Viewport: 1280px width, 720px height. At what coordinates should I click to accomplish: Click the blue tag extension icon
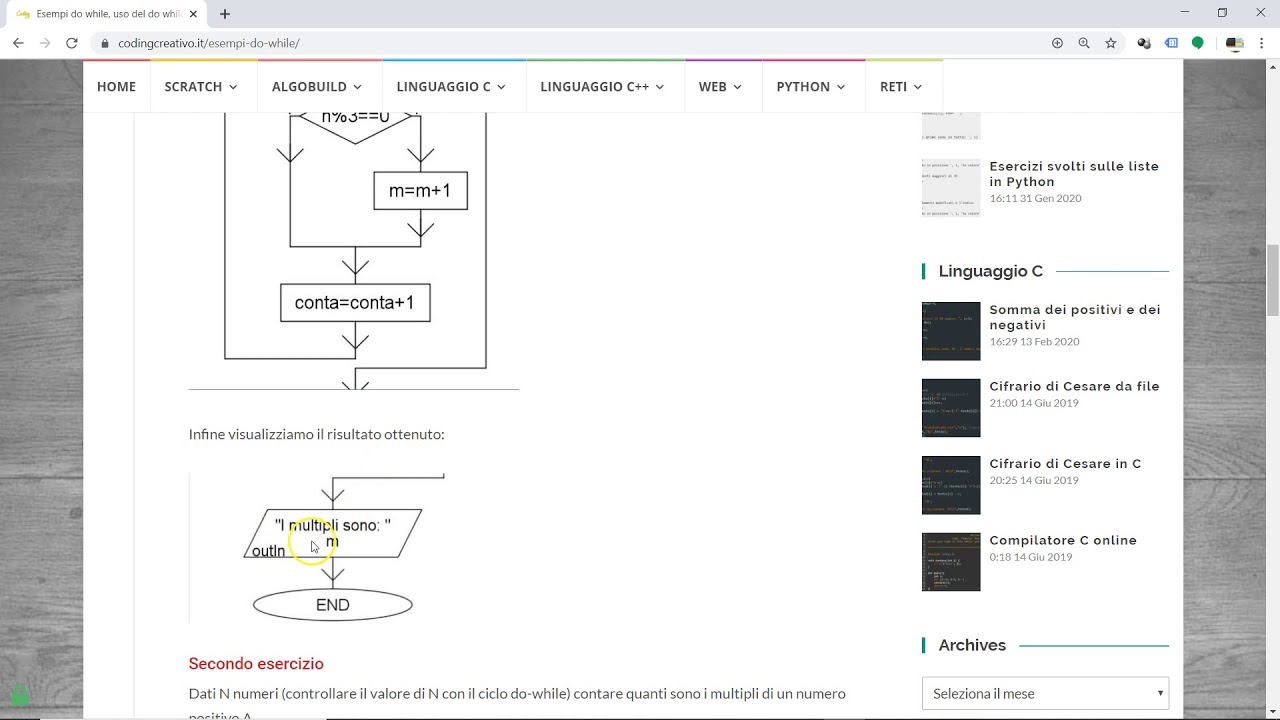(1171, 43)
